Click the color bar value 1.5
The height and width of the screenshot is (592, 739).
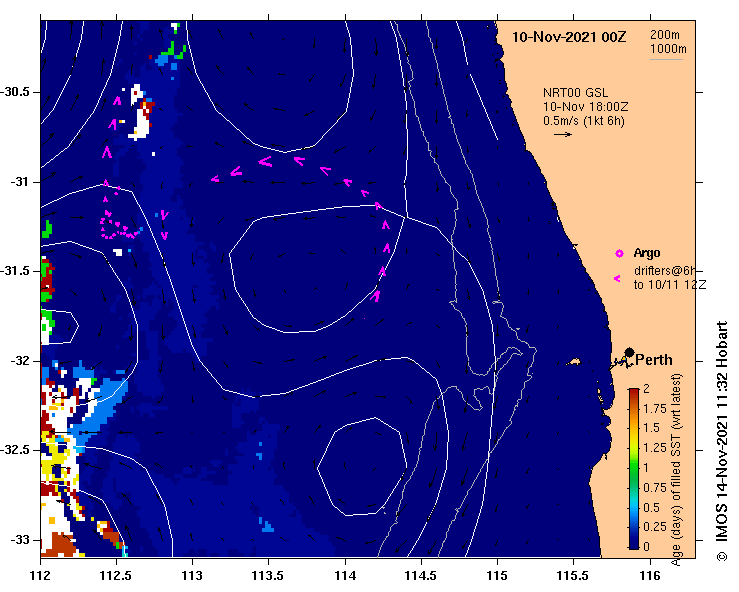pos(651,428)
